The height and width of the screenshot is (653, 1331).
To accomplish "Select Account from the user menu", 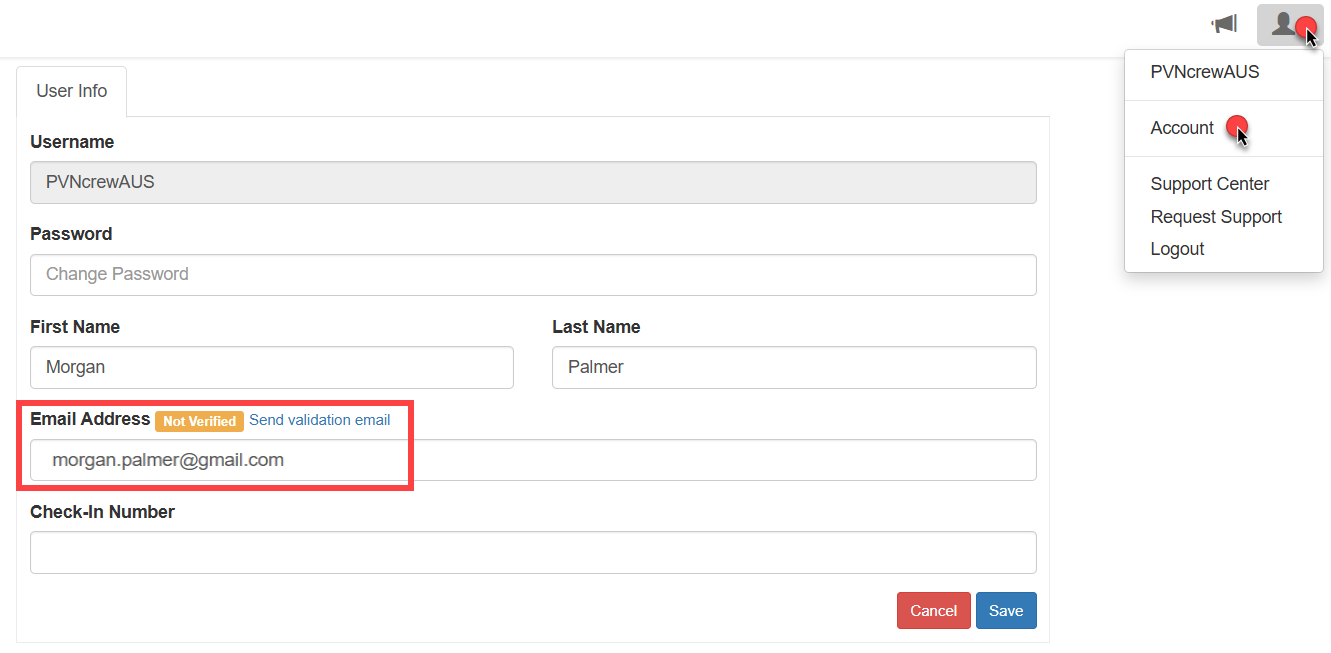I will point(1182,128).
